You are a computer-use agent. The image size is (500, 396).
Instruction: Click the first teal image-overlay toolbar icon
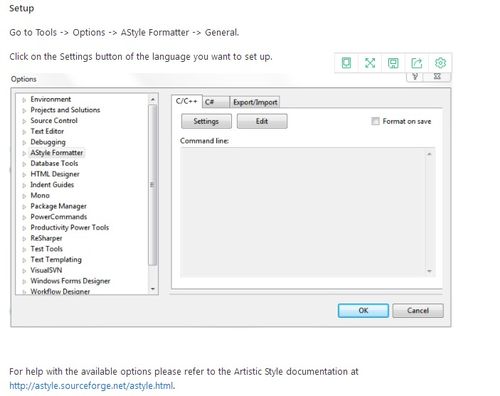tap(346, 63)
